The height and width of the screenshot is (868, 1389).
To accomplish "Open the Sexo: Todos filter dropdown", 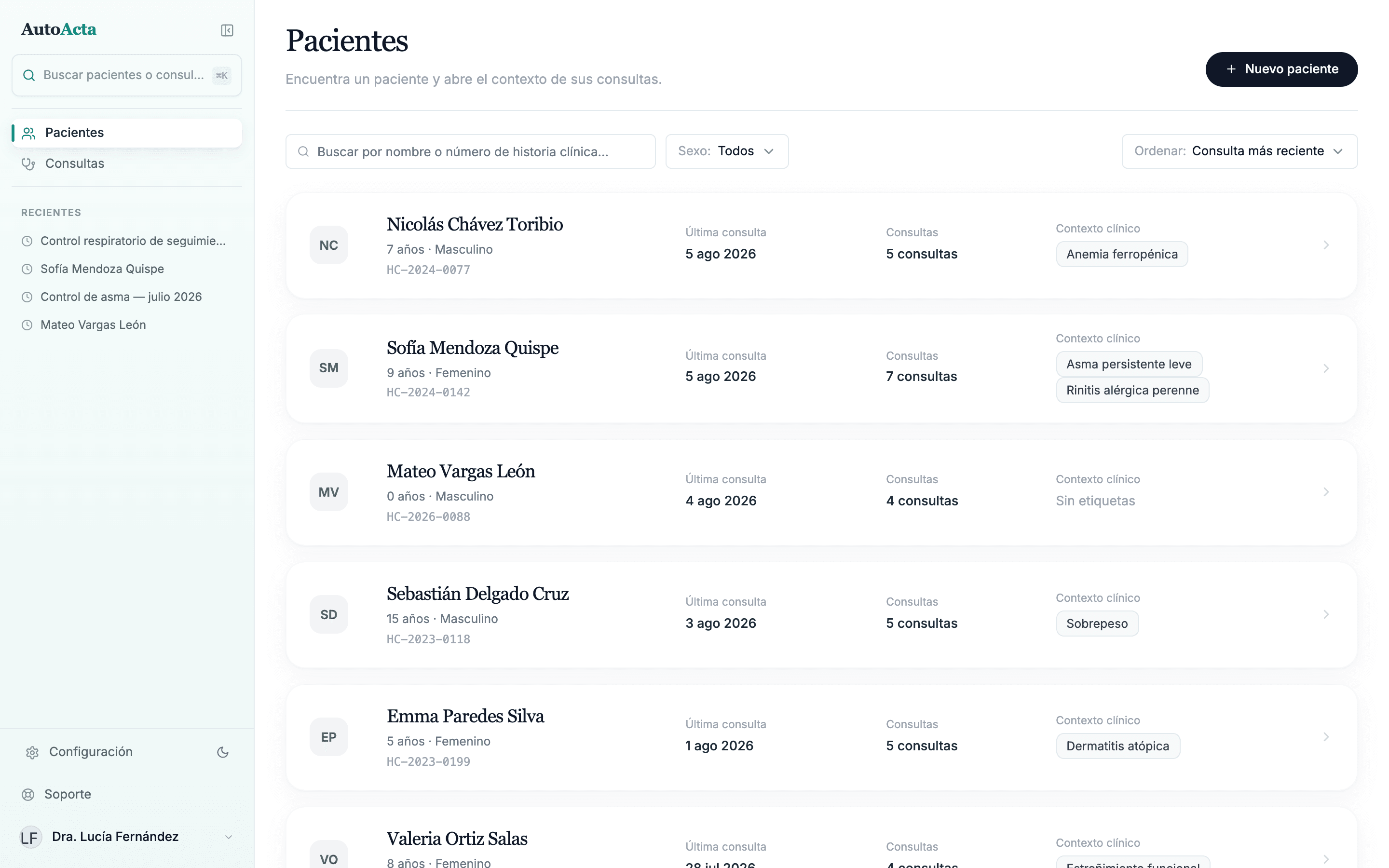I will coord(727,151).
